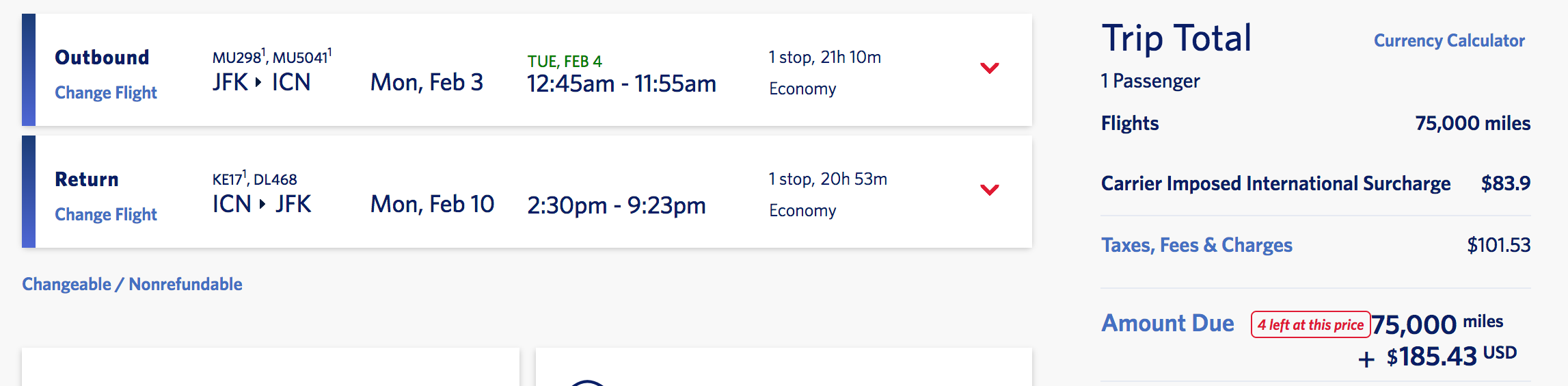
Task: Click the outbound 12:45am - 11:55am time
Action: click(x=621, y=83)
